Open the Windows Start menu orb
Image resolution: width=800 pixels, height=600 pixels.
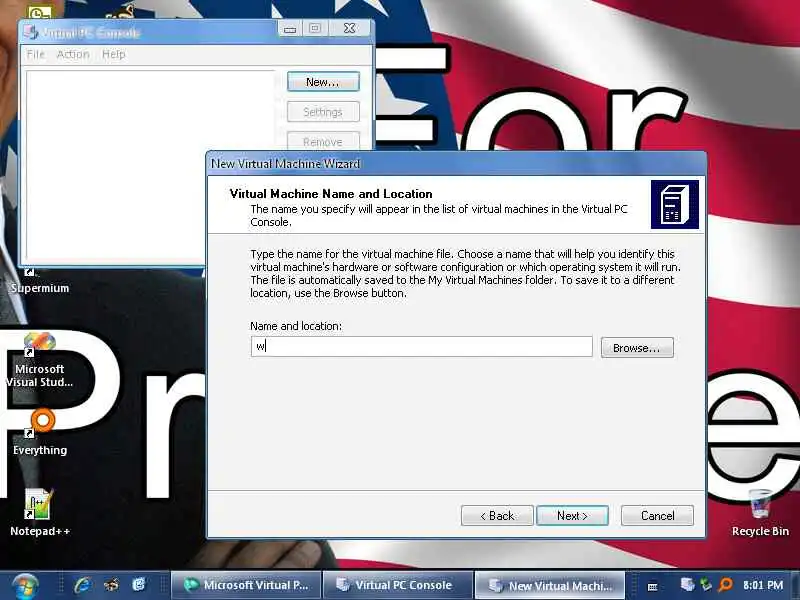(x=25, y=586)
